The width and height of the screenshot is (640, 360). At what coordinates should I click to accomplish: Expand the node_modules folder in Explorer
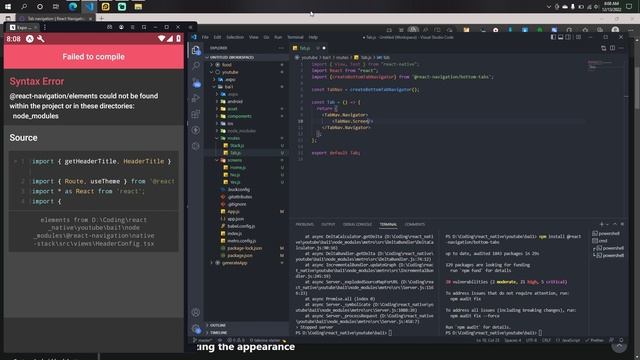(x=241, y=131)
